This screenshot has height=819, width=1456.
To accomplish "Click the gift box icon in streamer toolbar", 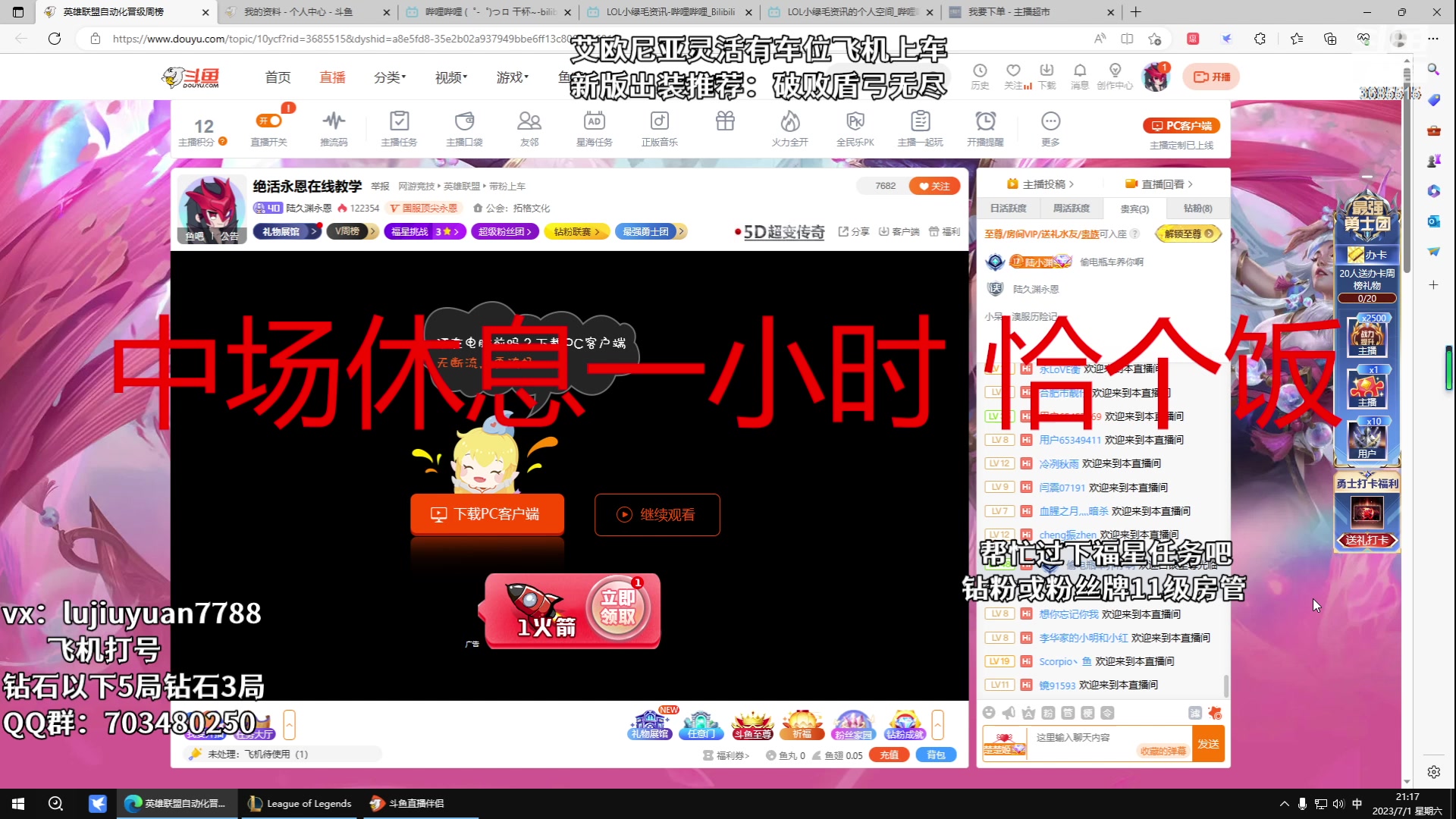I will 725,121.
